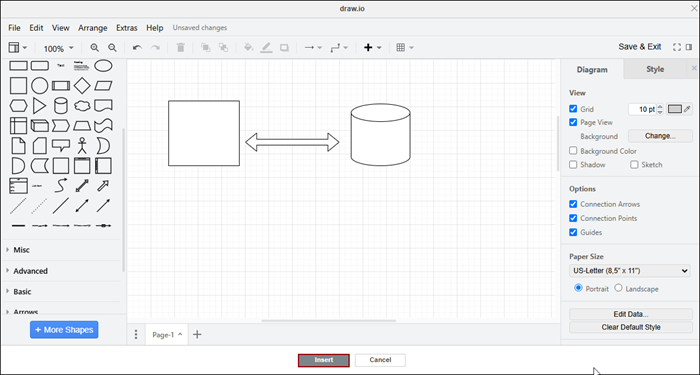Screen dimensions: 700x375
Task: Switch to the Style tab
Action: [x=655, y=69]
